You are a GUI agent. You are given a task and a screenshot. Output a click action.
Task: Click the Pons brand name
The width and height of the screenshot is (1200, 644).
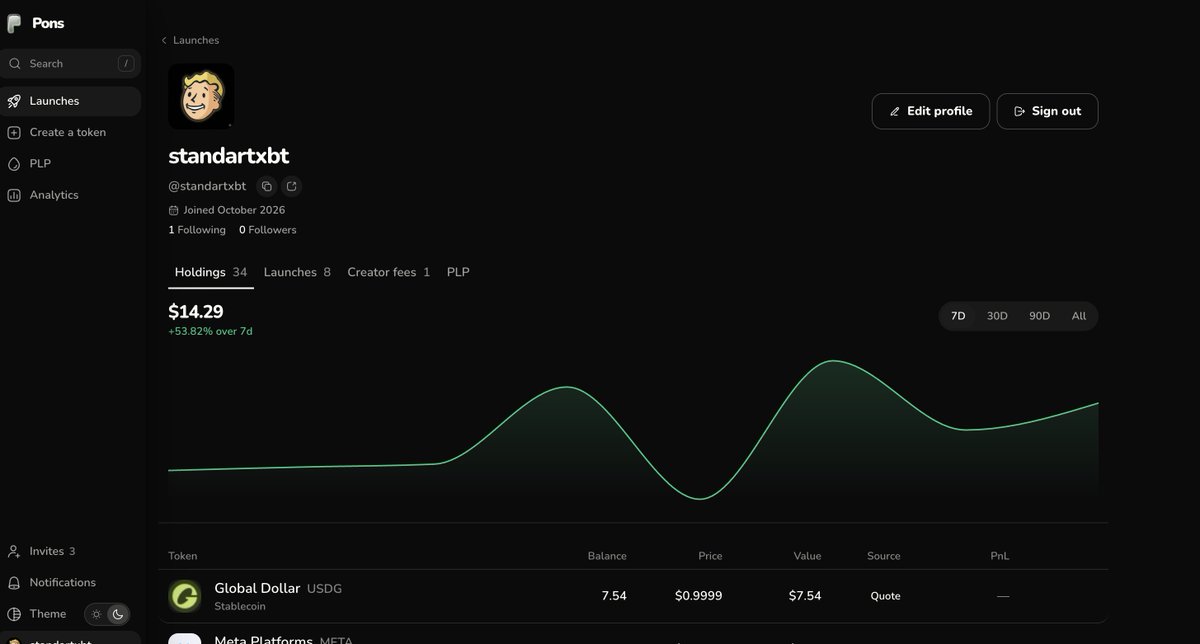[48, 23]
